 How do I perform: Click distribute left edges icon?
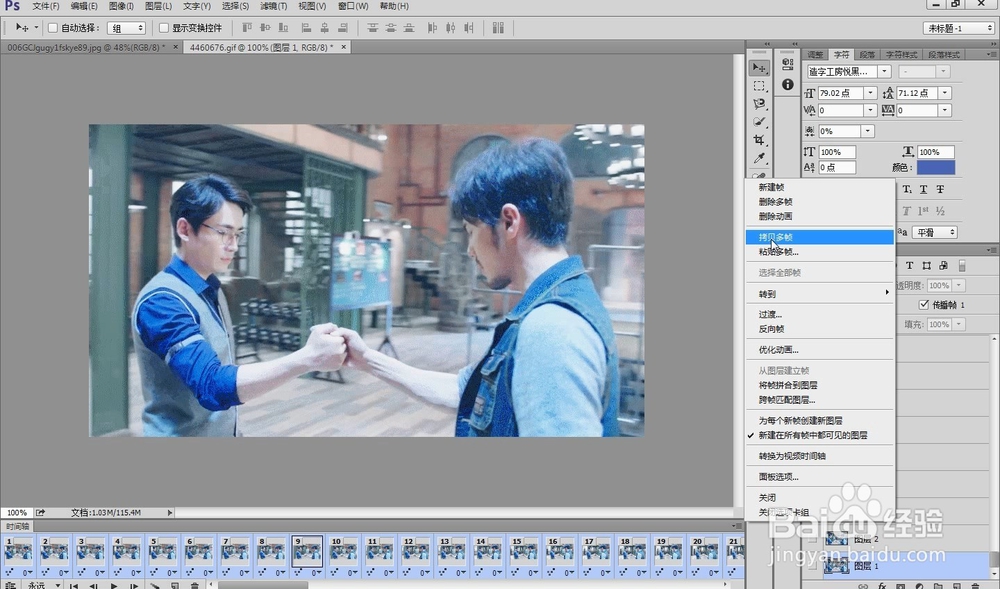pos(432,27)
